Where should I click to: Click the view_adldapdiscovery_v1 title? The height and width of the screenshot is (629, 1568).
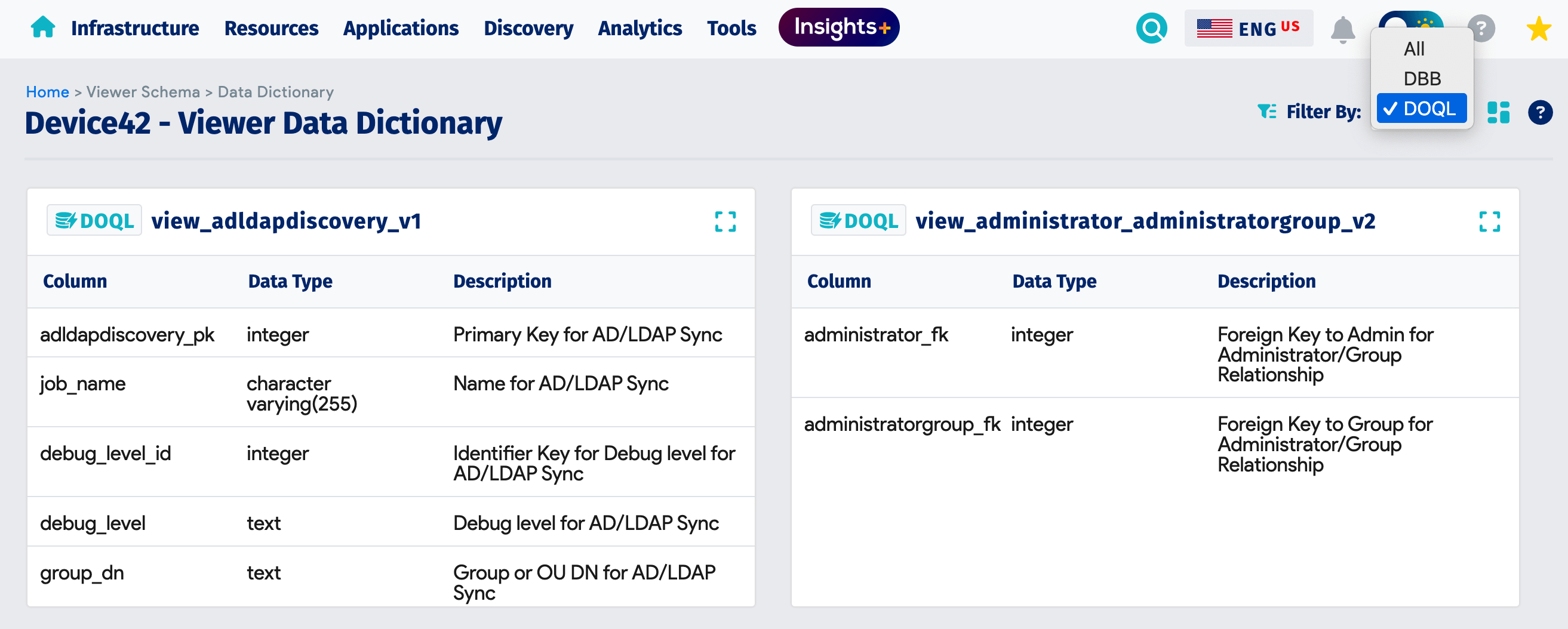coord(286,221)
